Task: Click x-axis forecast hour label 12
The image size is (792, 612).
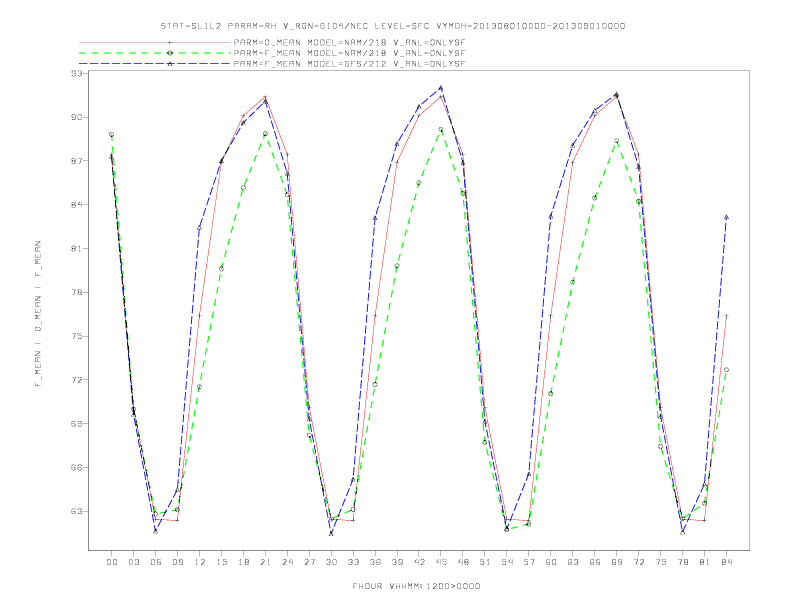Action: (200, 562)
